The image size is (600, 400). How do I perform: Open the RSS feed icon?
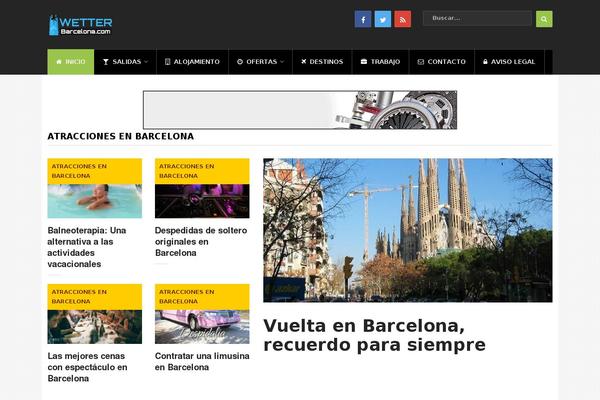[x=403, y=19]
